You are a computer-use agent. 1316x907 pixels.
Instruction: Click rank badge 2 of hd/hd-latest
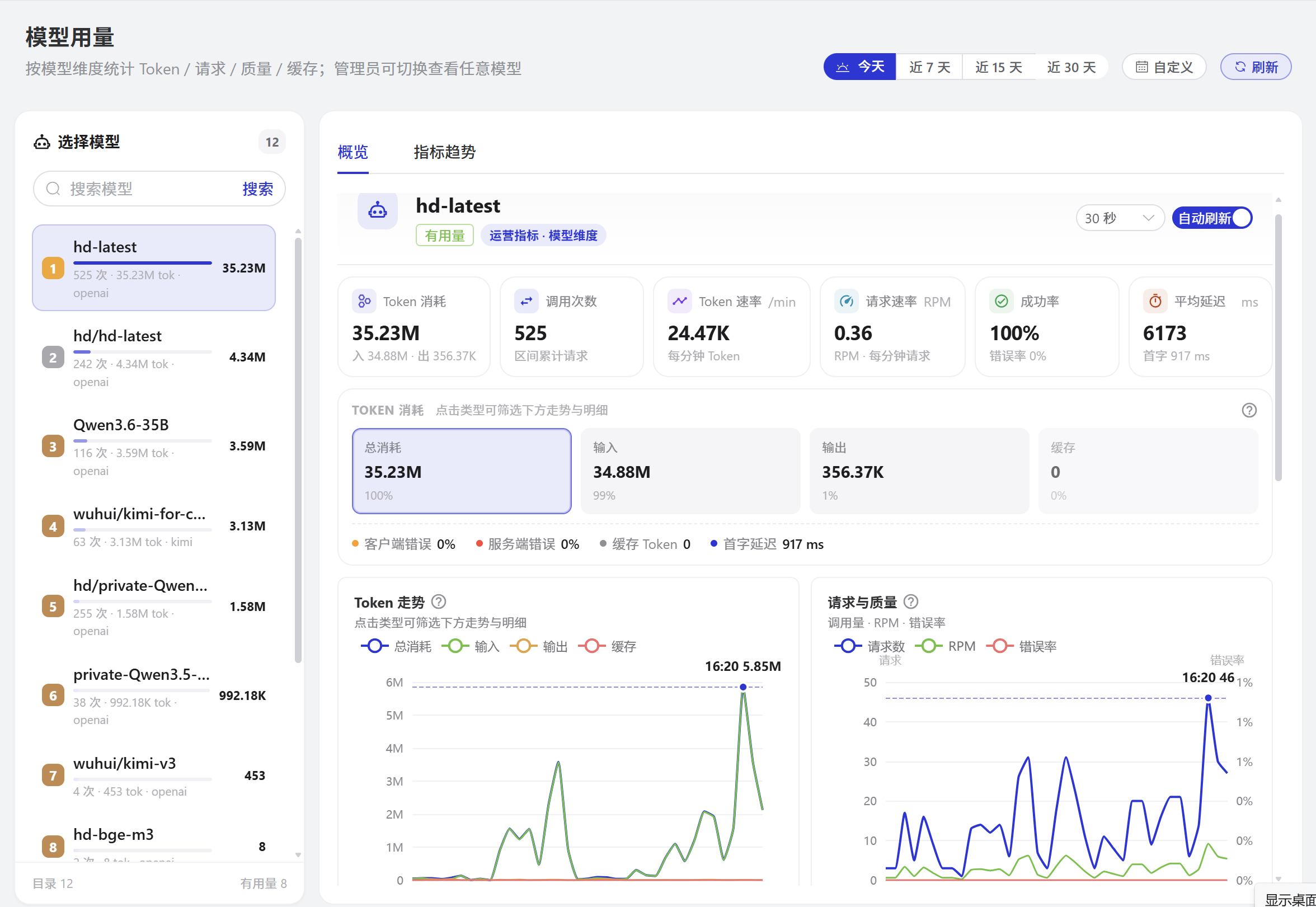coord(53,358)
